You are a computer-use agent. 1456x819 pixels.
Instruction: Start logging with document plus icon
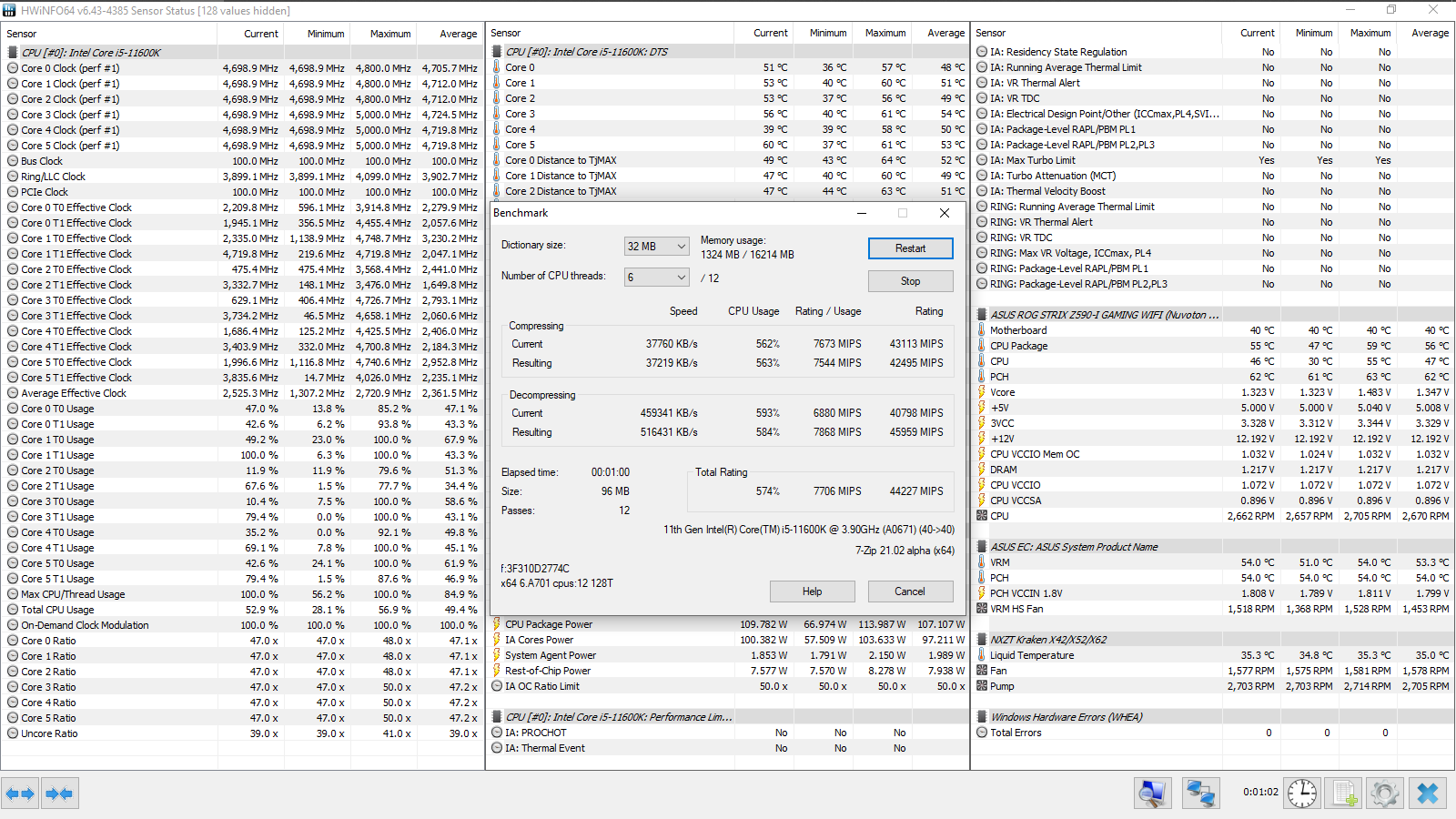(x=1344, y=794)
